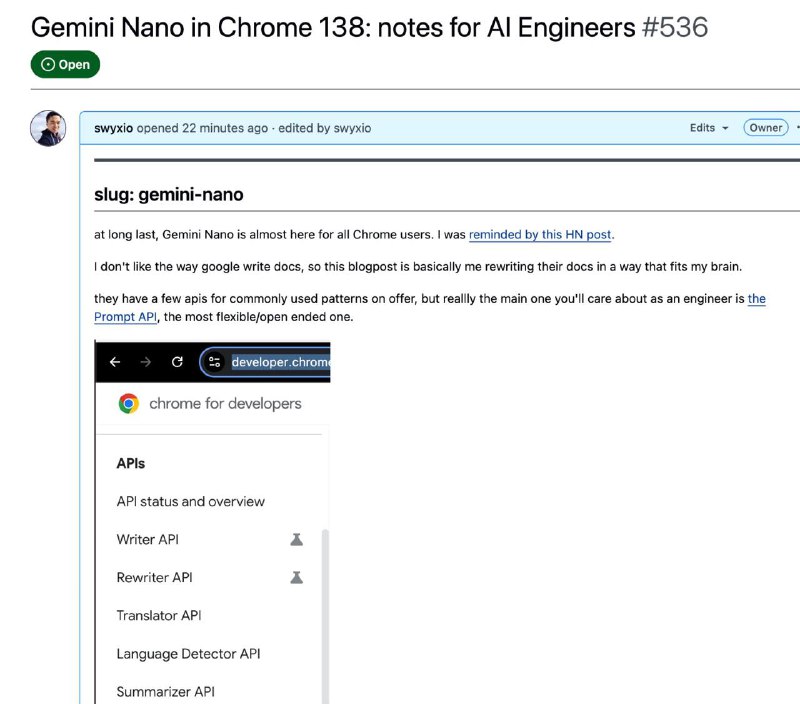The image size is (800, 704).
Task: Open the swyxio author profile link
Action: (x=113, y=128)
